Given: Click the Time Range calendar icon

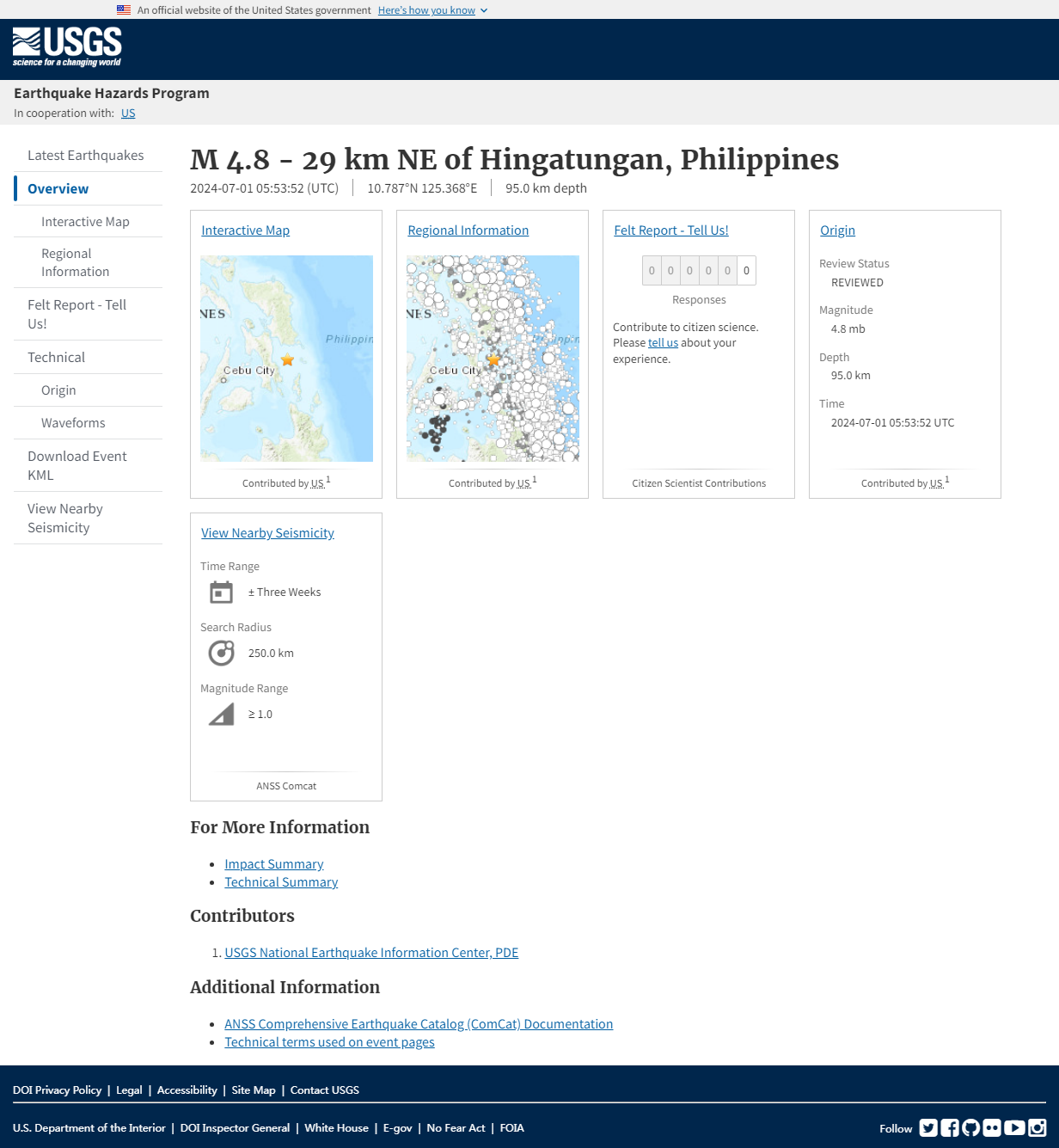Looking at the screenshot, I should [x=222, y=592].
